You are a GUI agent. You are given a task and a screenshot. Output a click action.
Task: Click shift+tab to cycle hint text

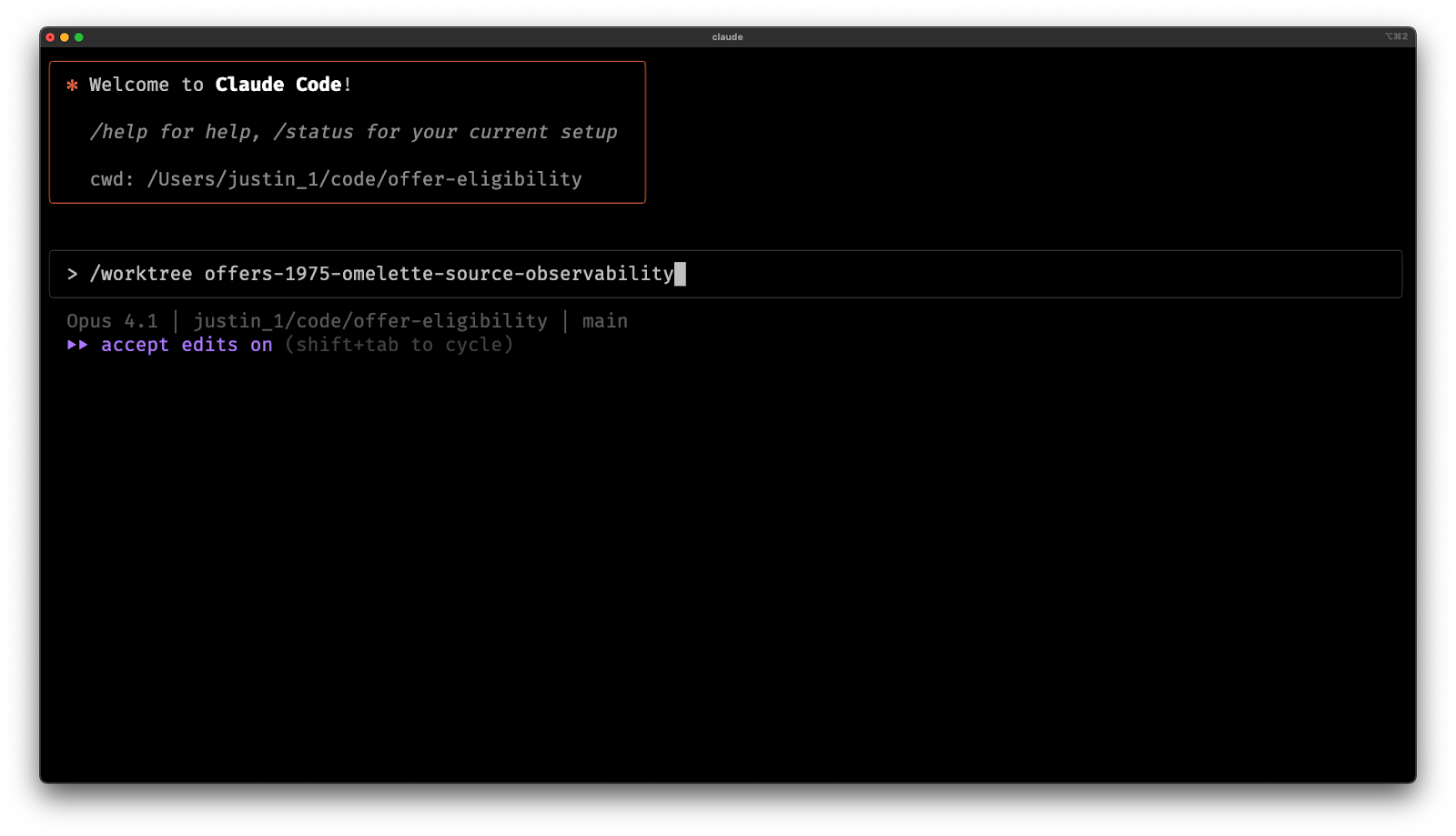(x=398, y=344)
